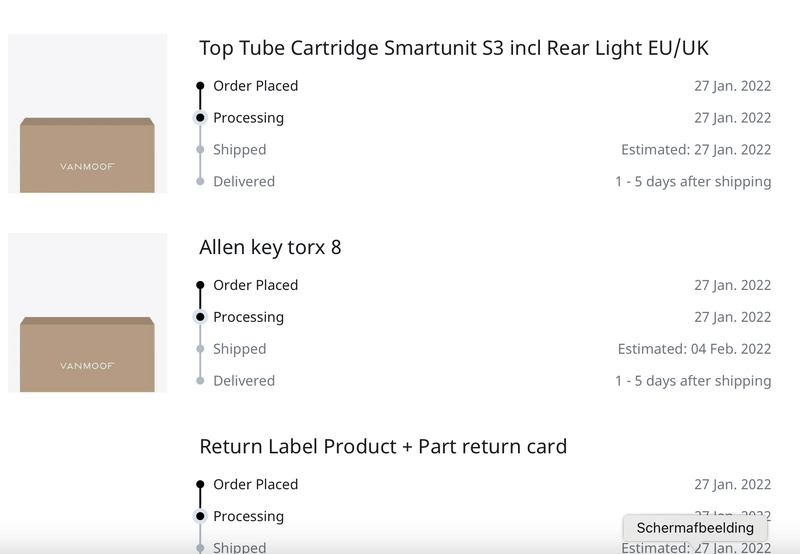Click Processing marker for Top Tube Cartridge
The image size is (800, 554).
click(x=200, y=118)
